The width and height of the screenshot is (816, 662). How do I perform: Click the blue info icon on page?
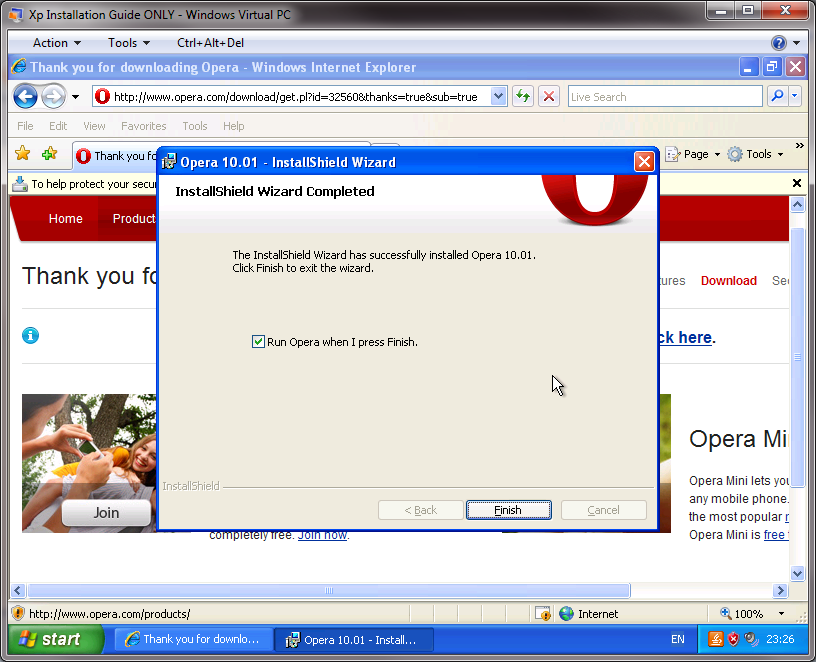tap(30, 336)
